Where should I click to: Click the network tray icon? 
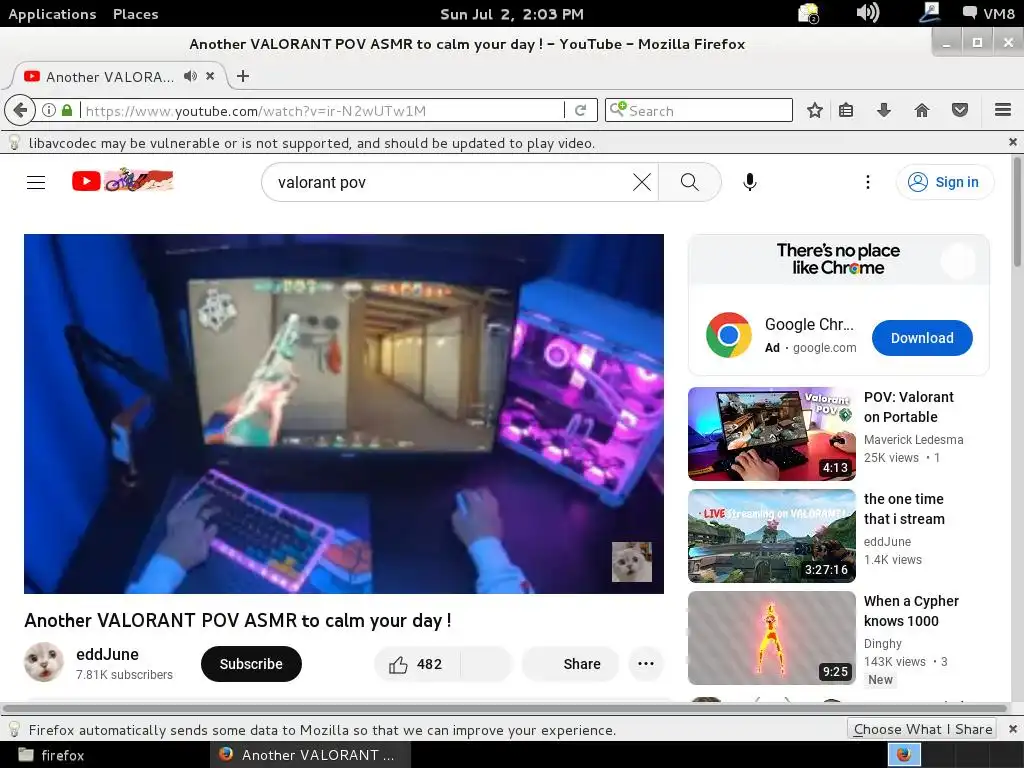pyautogui.click(x=929, y=12)
